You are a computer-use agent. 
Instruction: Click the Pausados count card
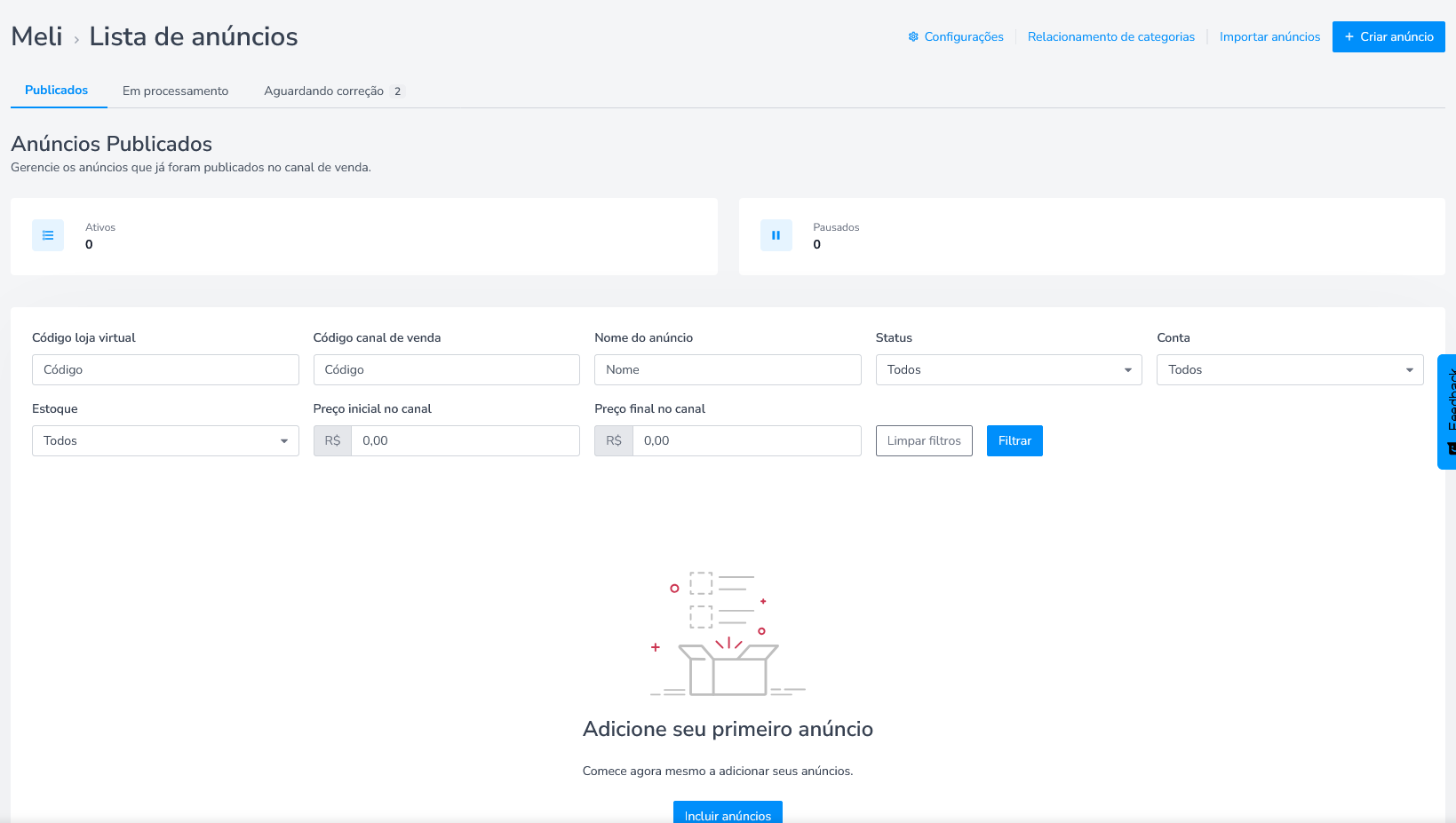click(x=1092, y=236)
